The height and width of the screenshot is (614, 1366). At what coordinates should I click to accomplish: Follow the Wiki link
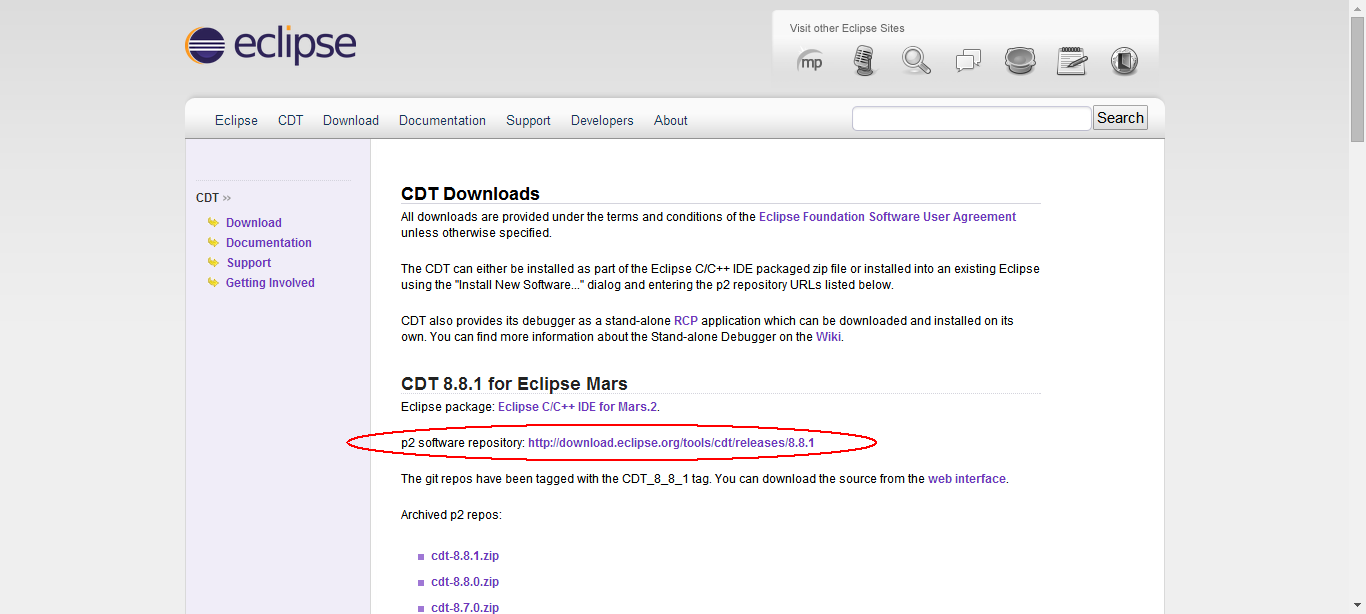828,337
